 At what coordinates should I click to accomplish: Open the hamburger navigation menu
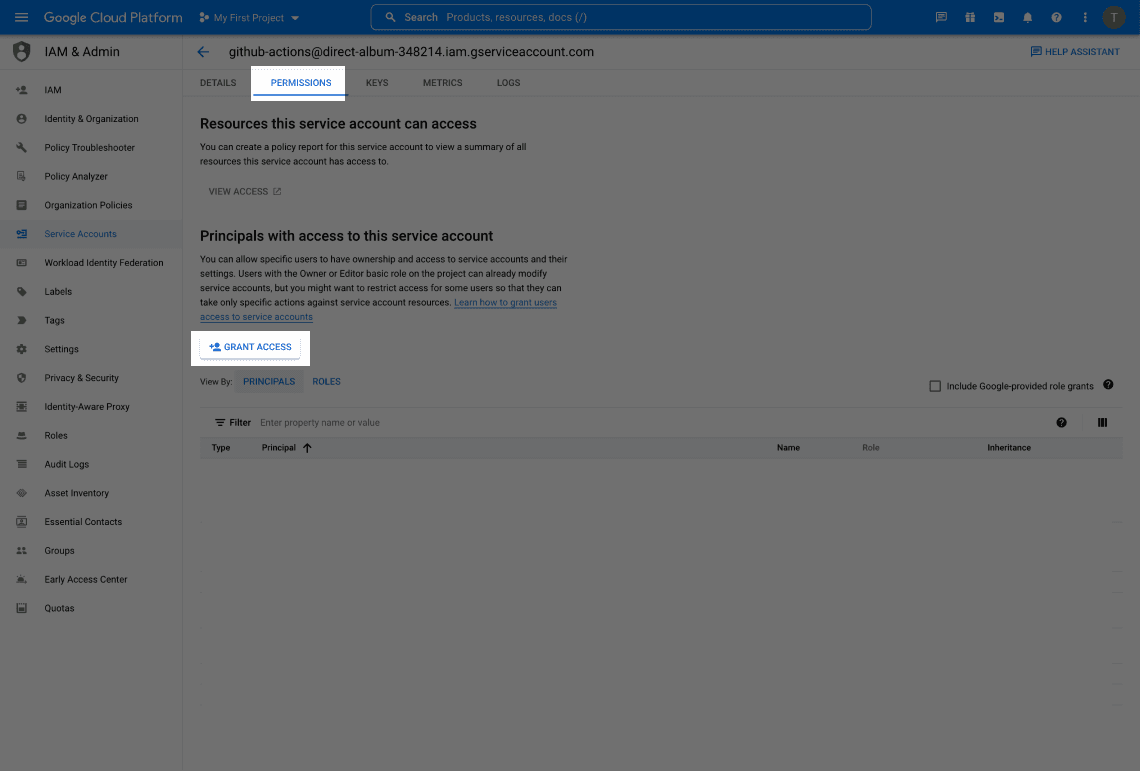(21, 17)
